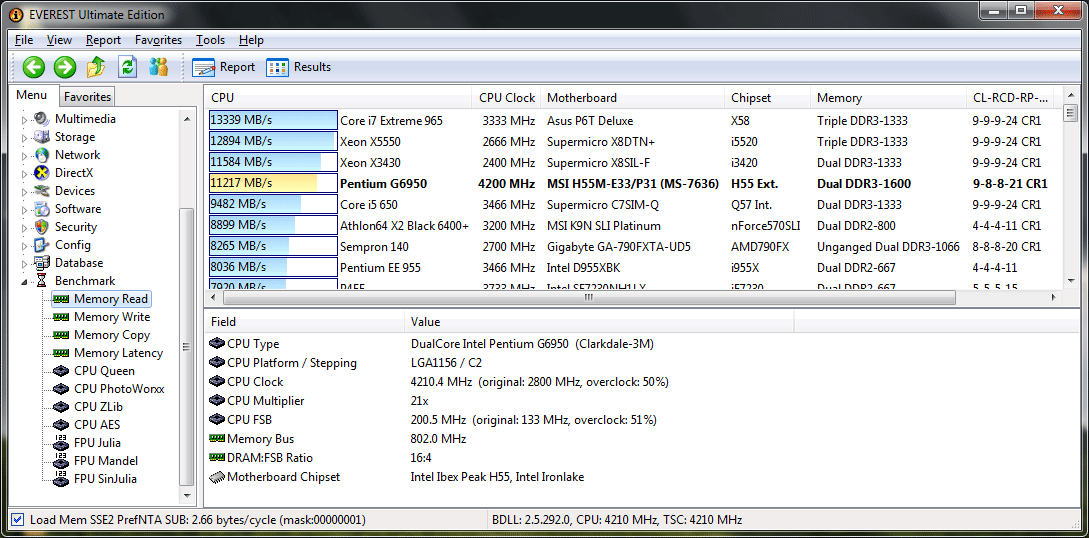Image resolution: width=1089 pixels, height=538 pixels.
Task: Open the File menu
Action: pyautogui.click(x=24, y=40)
